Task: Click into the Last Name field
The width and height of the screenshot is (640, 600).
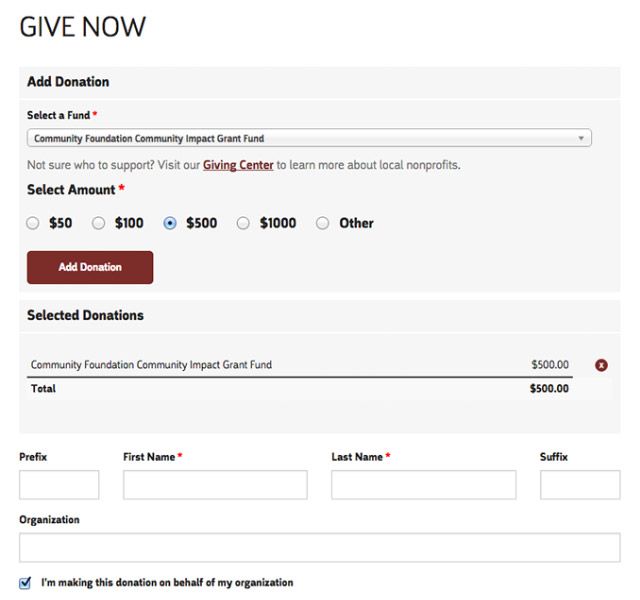Action: pos(424,485)
